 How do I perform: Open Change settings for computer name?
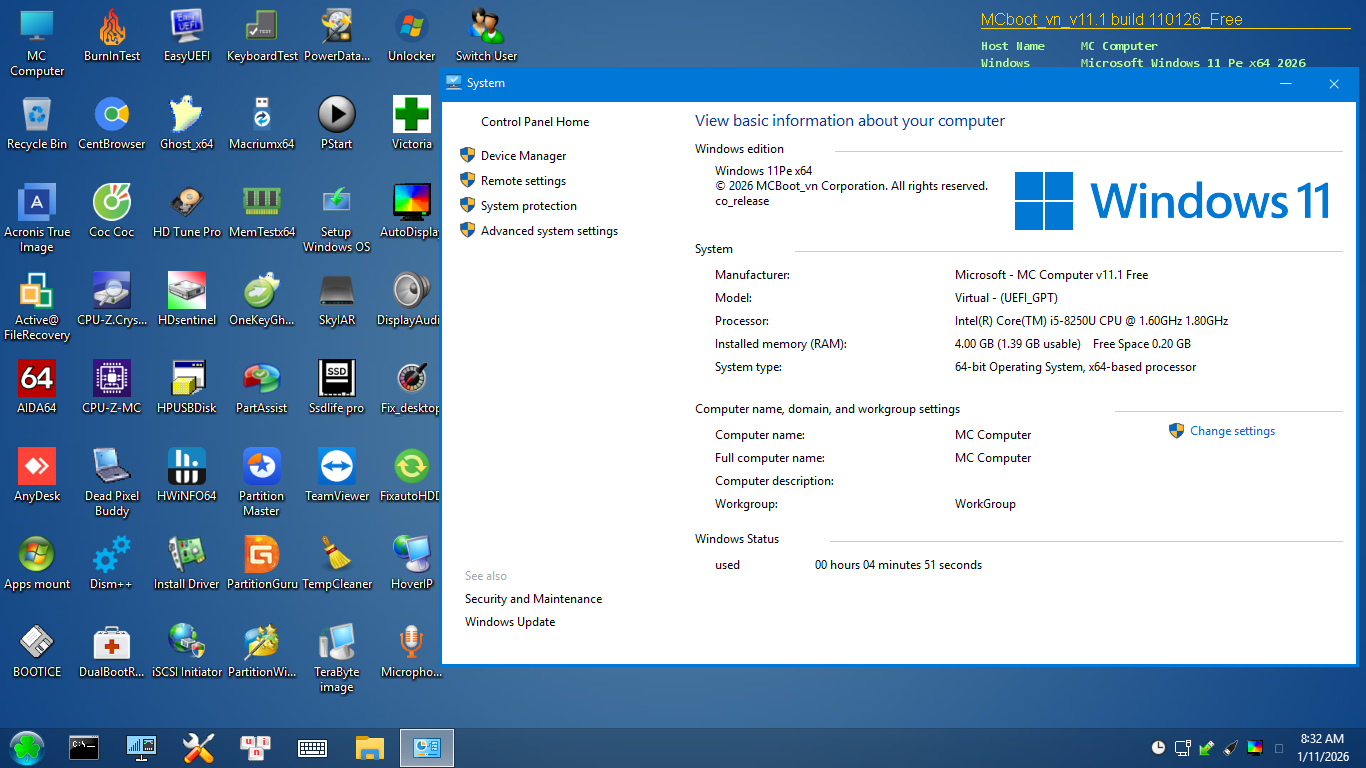coord(1231,430)
